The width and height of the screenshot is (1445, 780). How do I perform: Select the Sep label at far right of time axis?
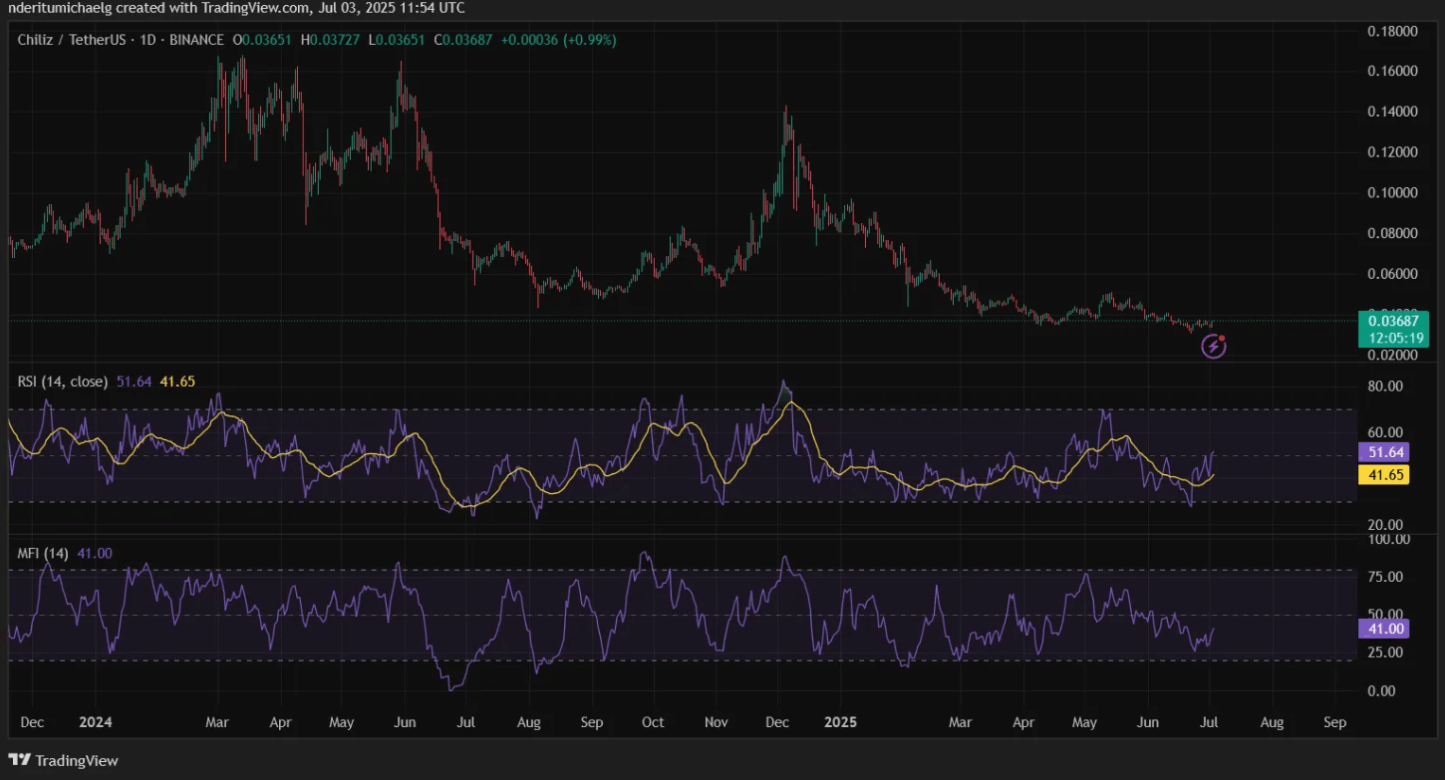click(x=1334, y=721)
